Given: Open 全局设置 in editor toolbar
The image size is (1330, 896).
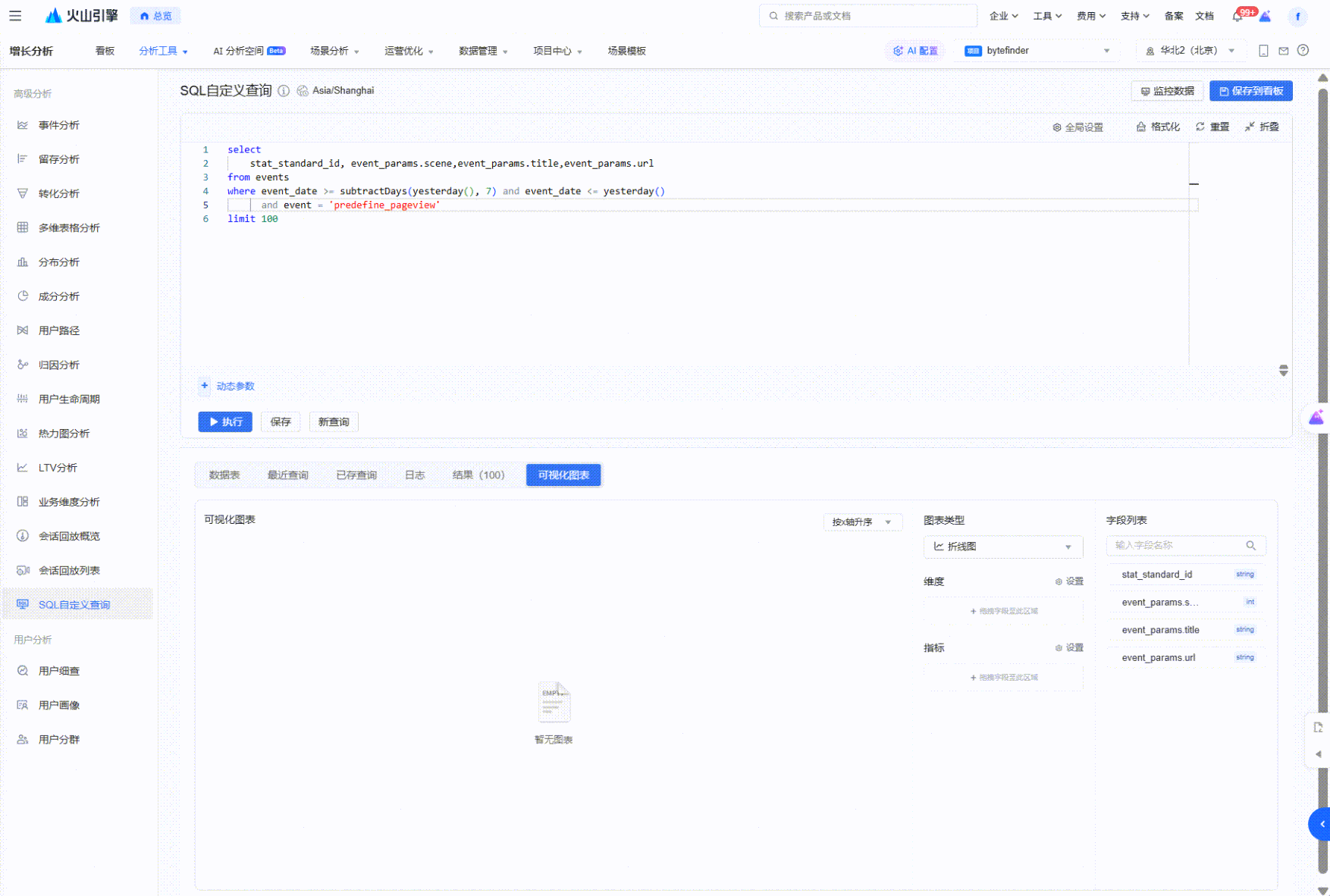Looking at the screenshot, I should (x=1077, y=127).
